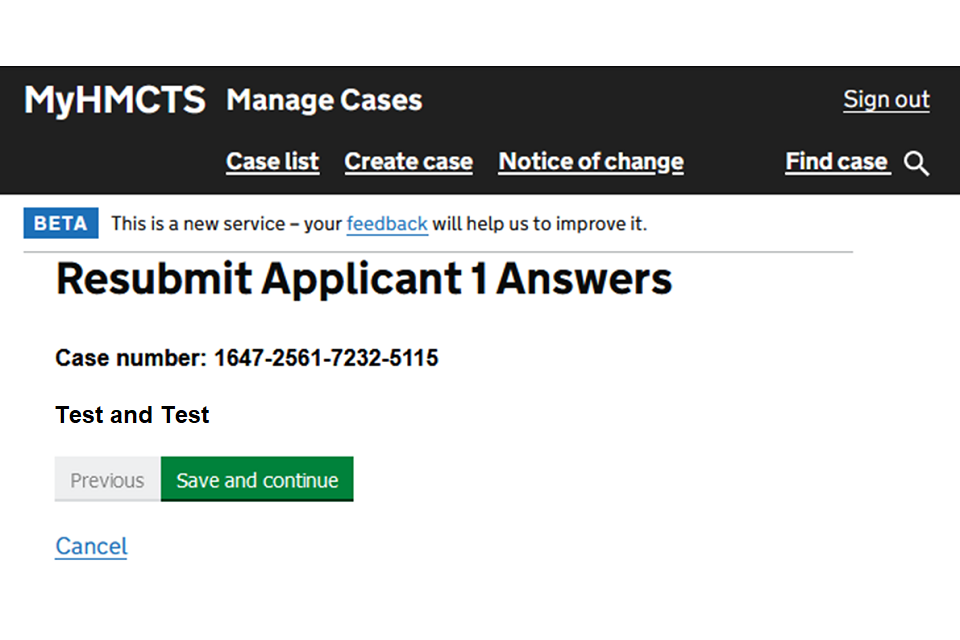Click the 'Test and Test' case name
The height and width of the screenshot is (640, 960).
tap(132, 415)
